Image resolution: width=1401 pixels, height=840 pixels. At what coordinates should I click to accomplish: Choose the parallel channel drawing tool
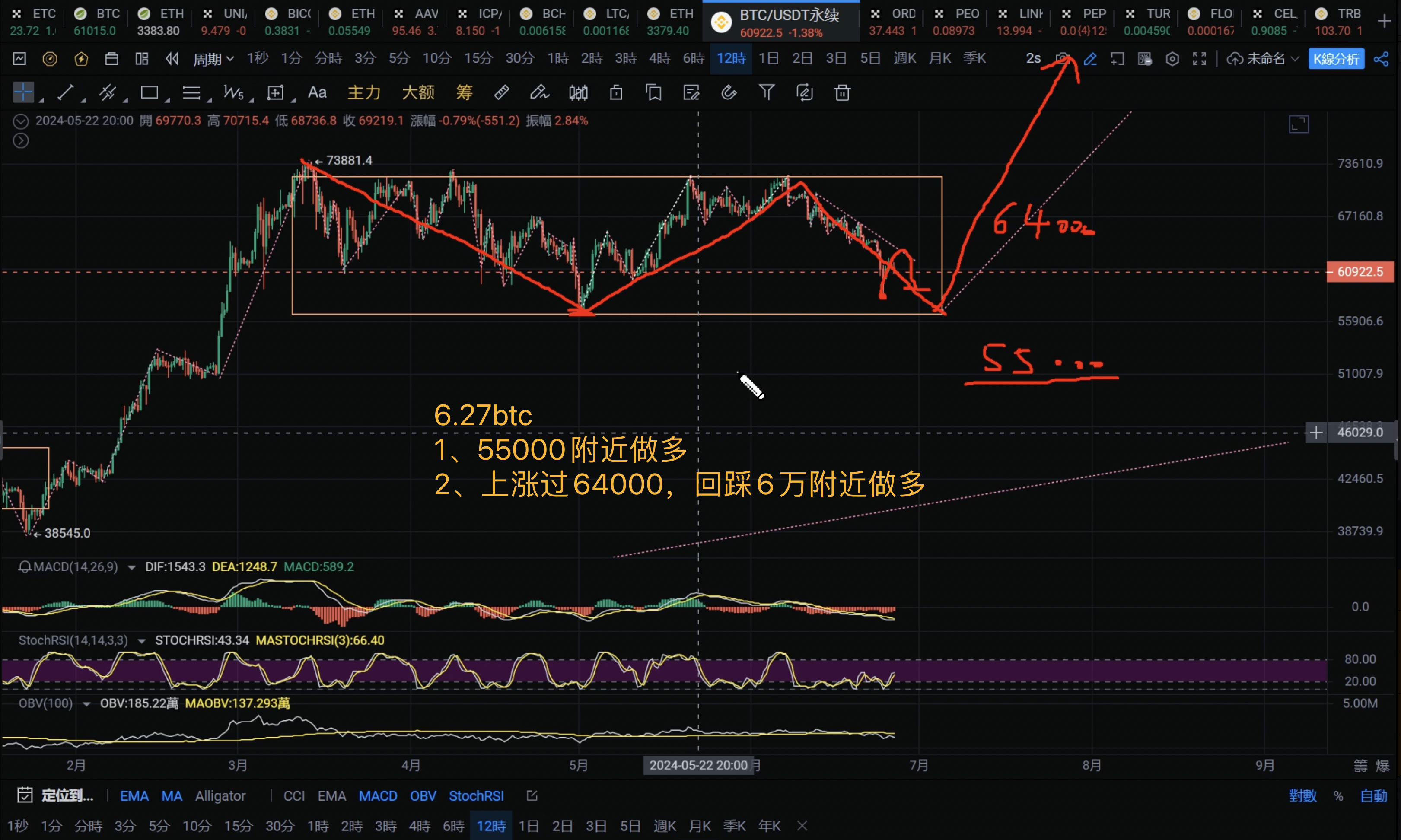[108, 92]
